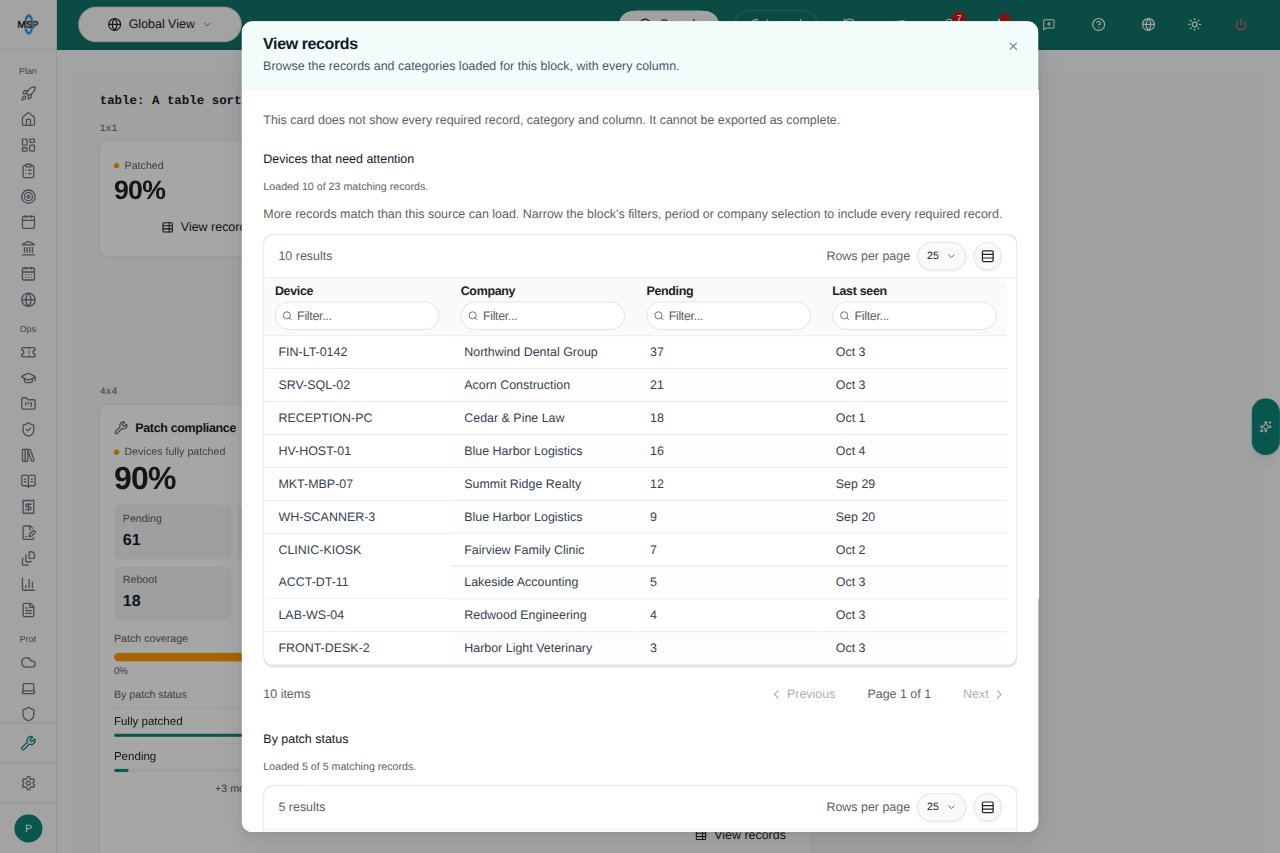Open the P user avatar
1280x853 pixels.
28,828
